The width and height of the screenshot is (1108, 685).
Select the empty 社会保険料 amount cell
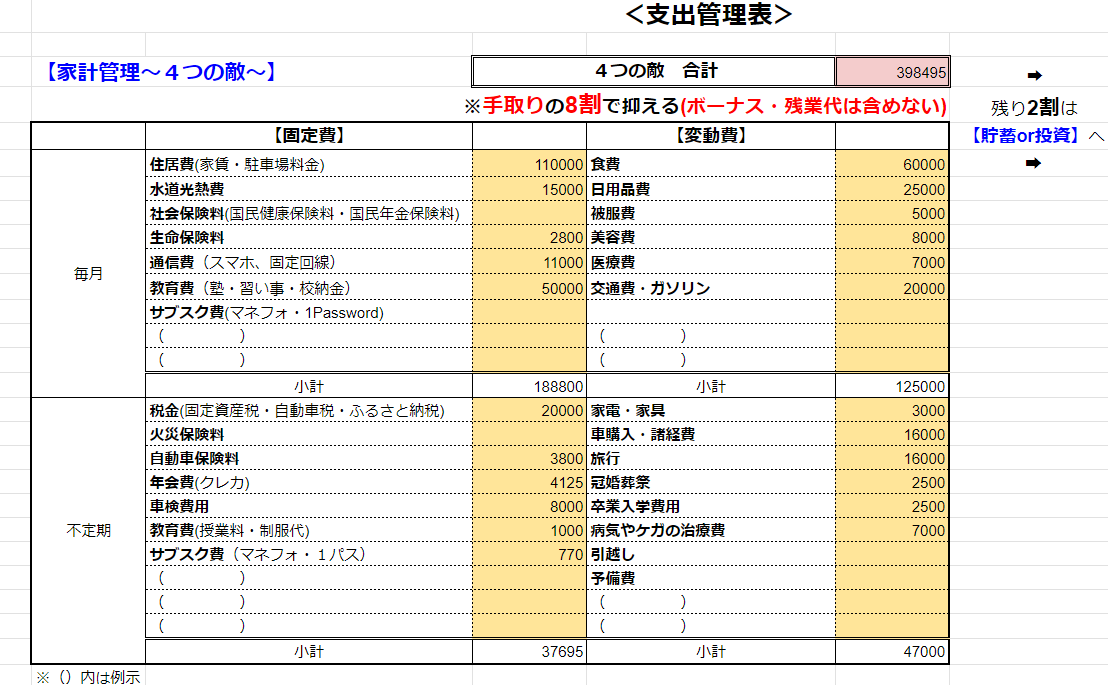pos(529,213)
